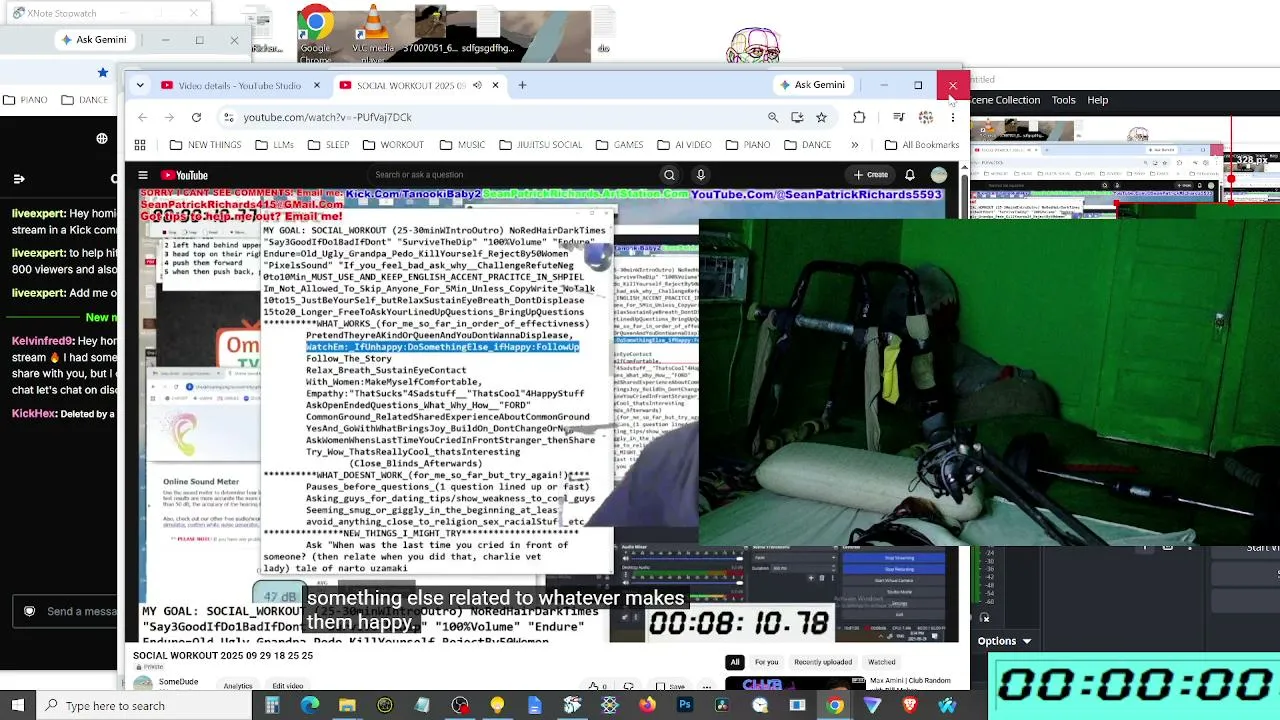Close the Video details - YouTube Studio tab

pos(316,85)
